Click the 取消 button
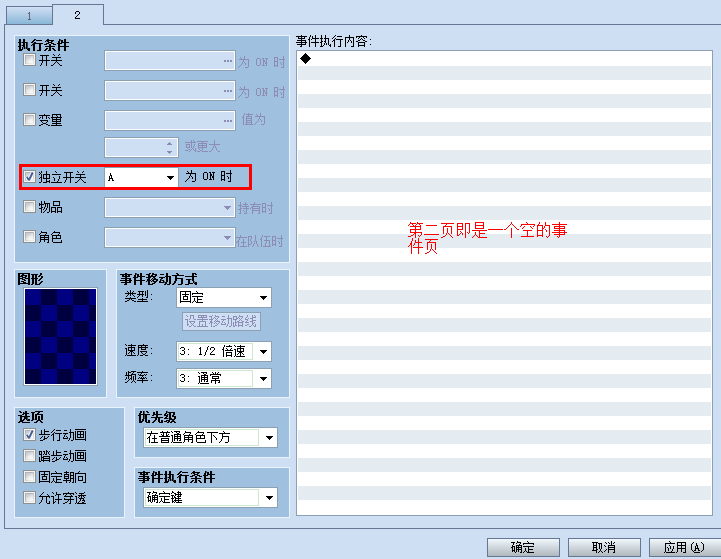 [x=604, y=548]
